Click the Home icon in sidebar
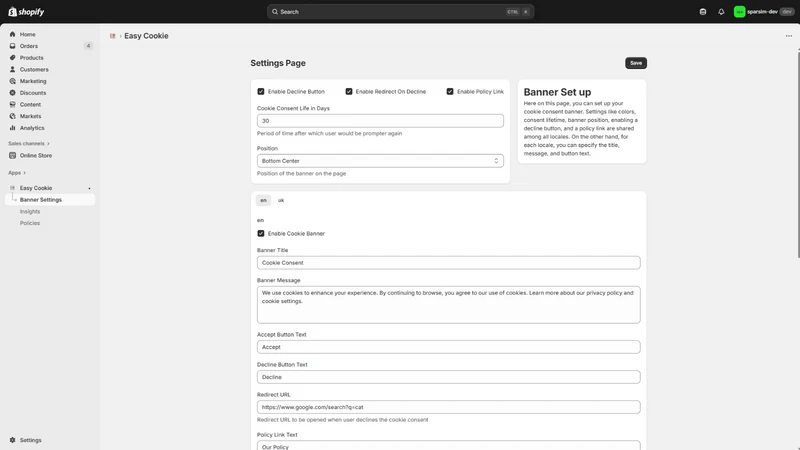This screenshot has width=800, height=450. pyautogui.click(x=12, y=34)
